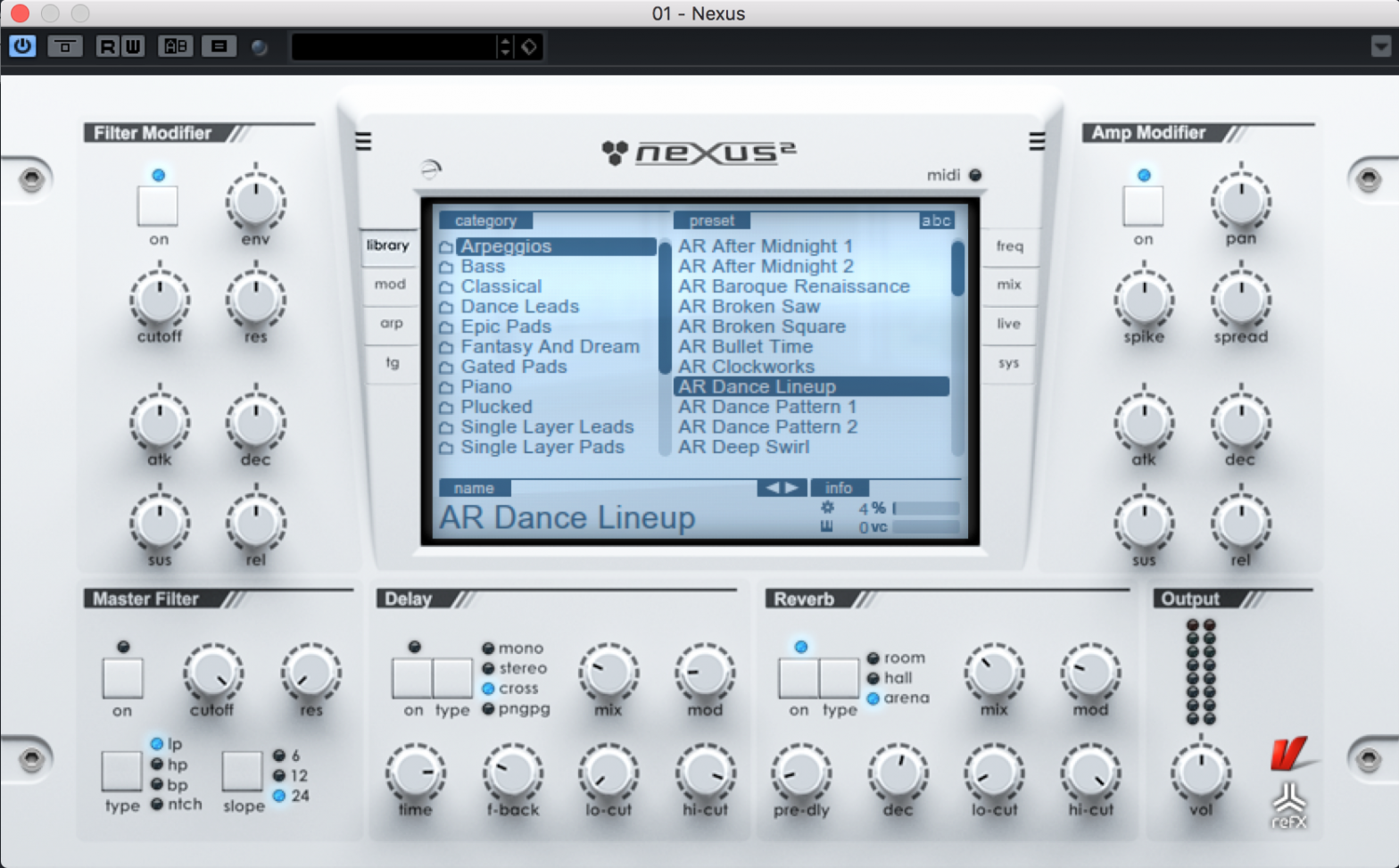
Task: Open the top-right plugin menu dropdown arrow
Action: (x=1380, y=46)
